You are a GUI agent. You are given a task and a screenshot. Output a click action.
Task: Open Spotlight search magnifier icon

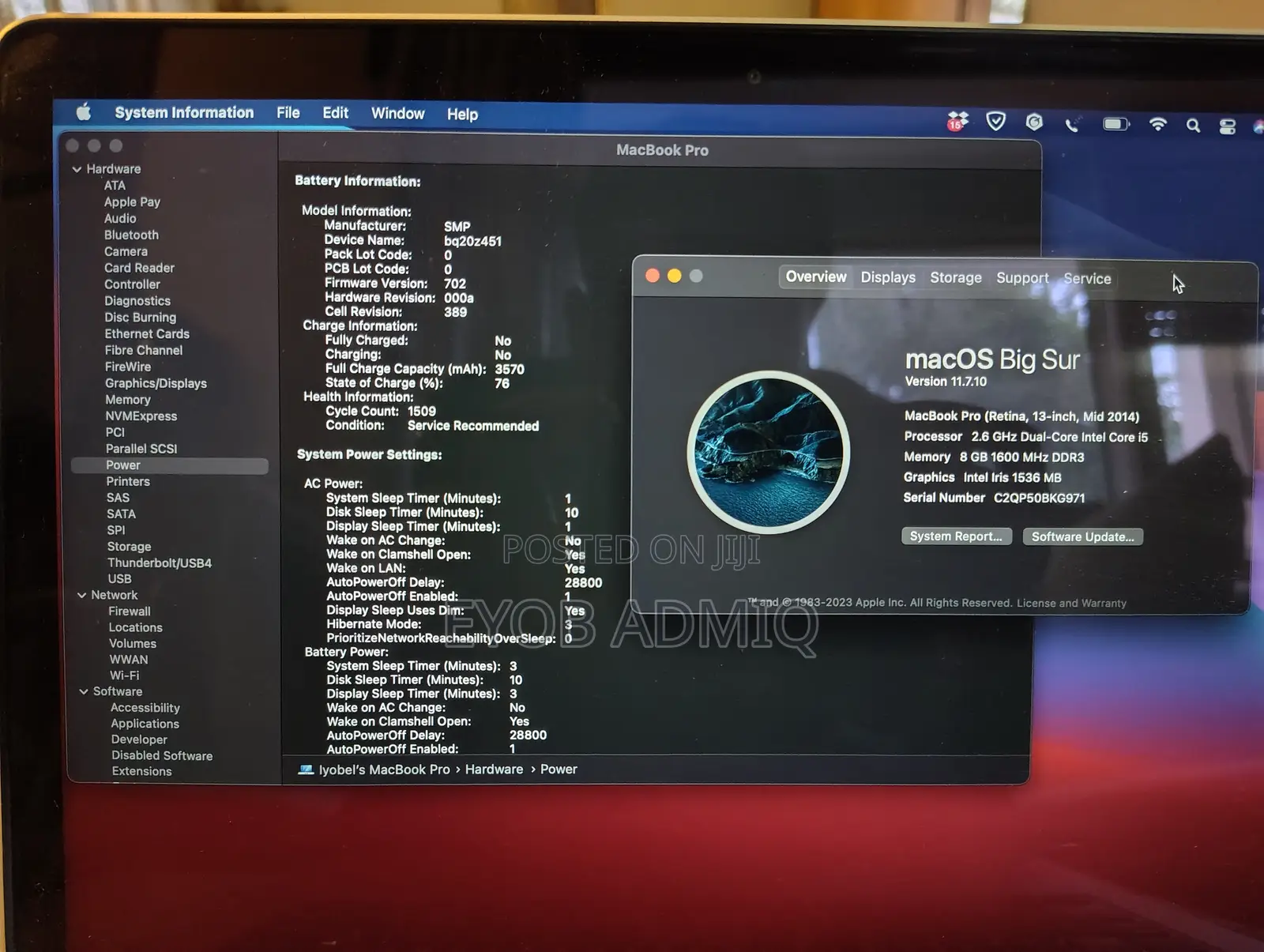click(1193, 125)
